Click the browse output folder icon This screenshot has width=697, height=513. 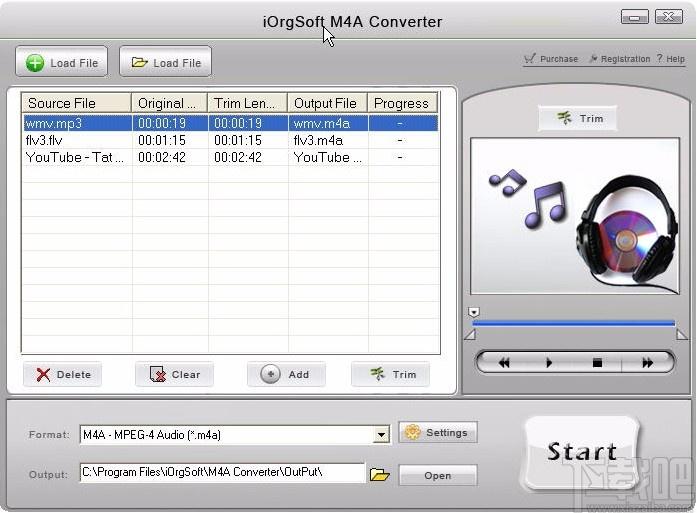coord(380,475)
